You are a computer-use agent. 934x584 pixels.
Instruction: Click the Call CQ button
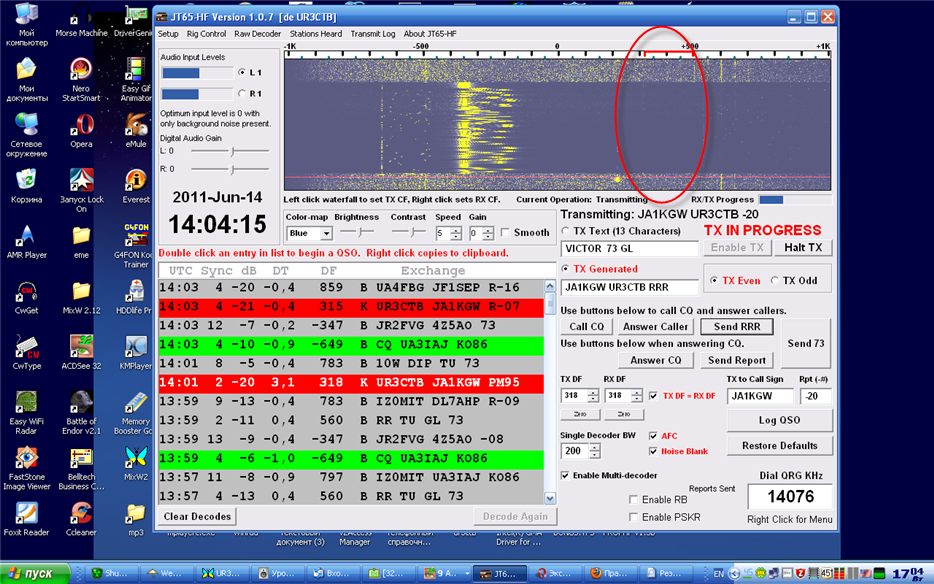point(587,327)
